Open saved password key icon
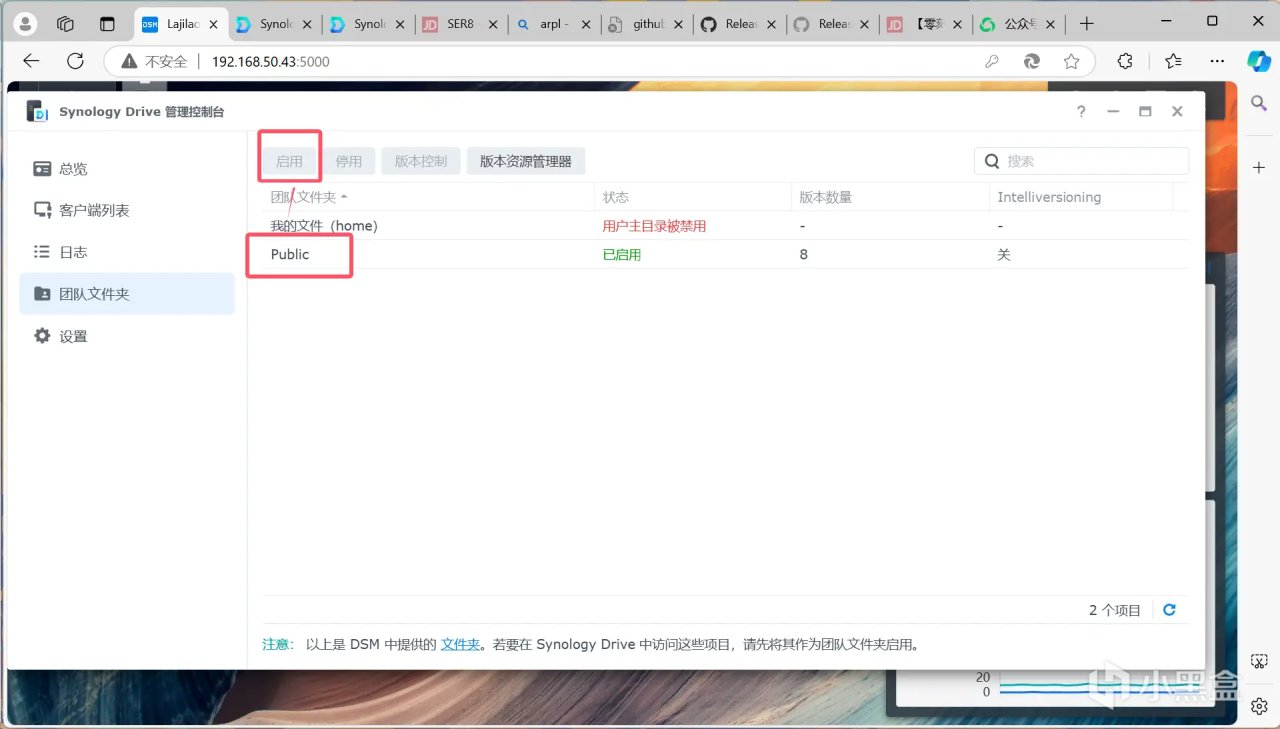The width and height of the screenshot is (1280, 729). [x=992, y=62]
